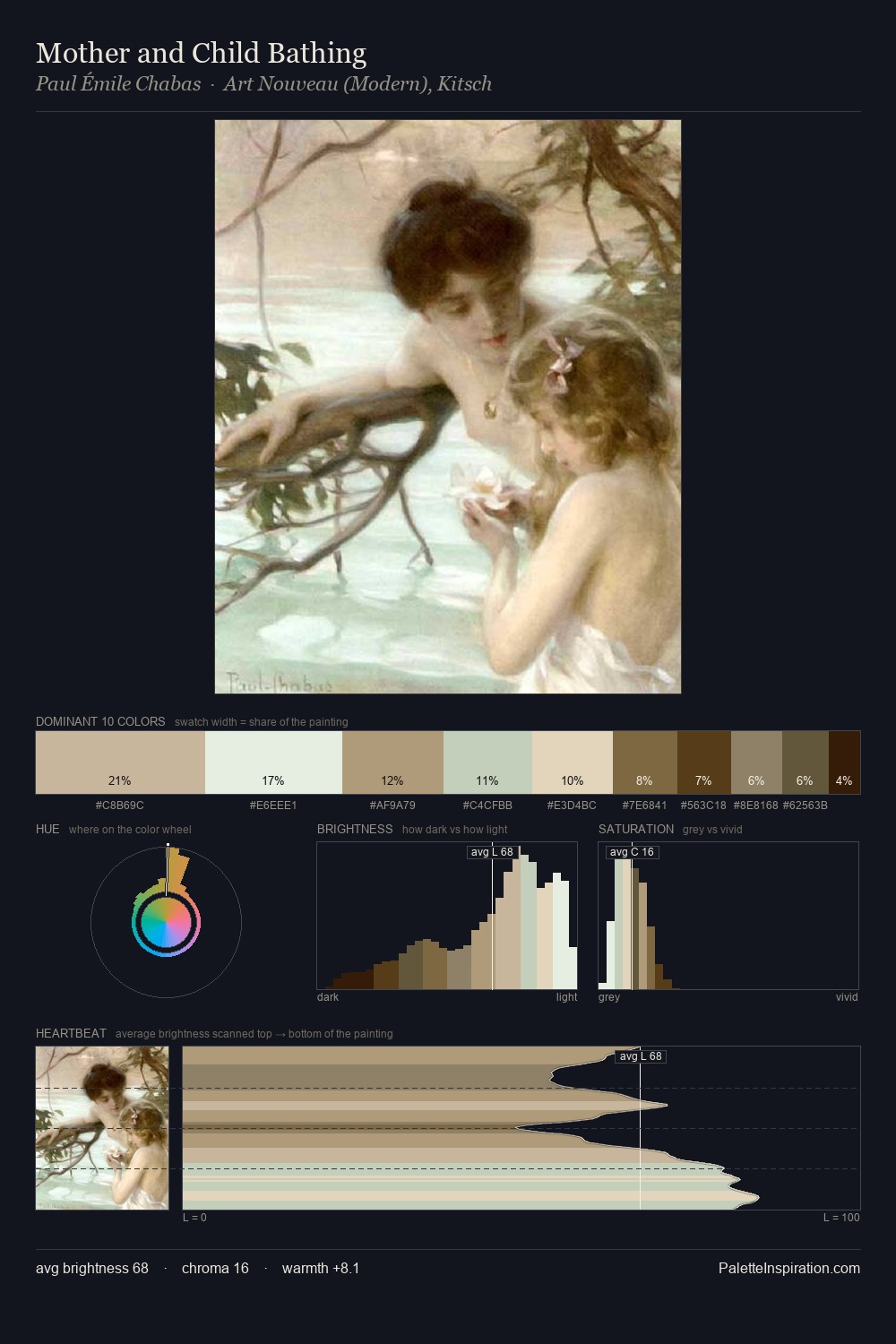
Task: Click 'grey vs vivid' caption
Action: 712,830
